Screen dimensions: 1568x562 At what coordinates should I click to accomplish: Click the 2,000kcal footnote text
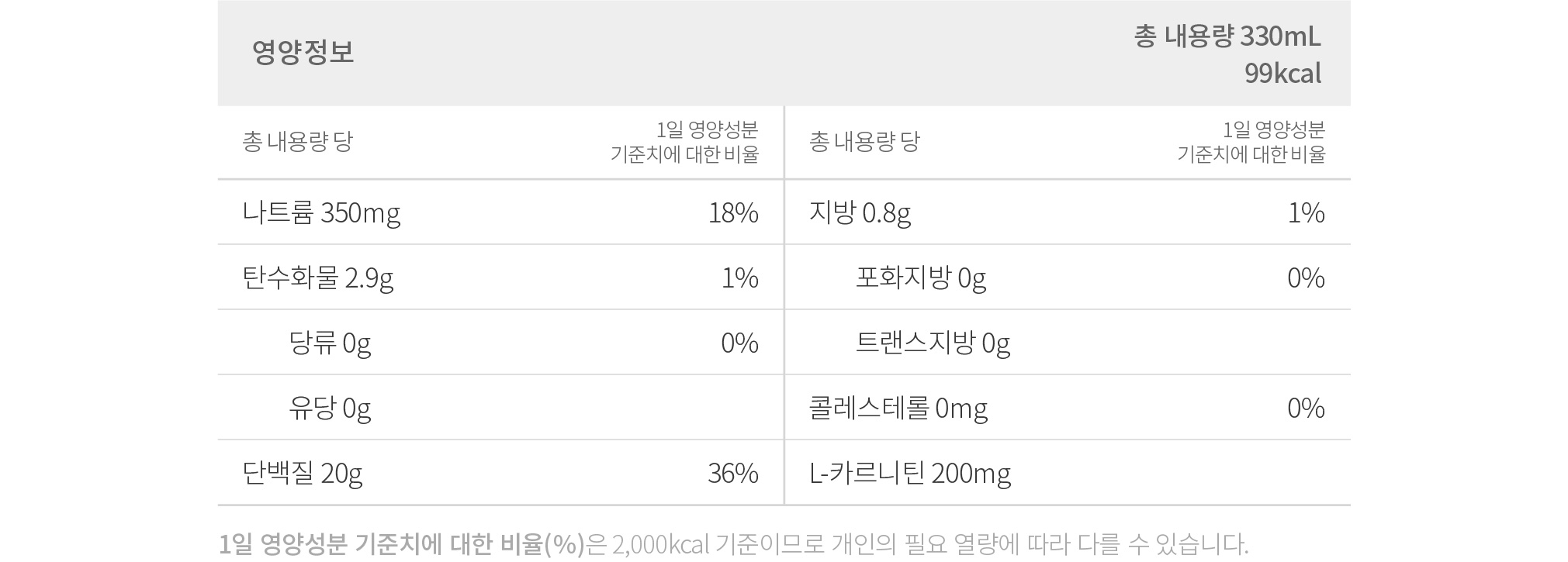point(661,545)
